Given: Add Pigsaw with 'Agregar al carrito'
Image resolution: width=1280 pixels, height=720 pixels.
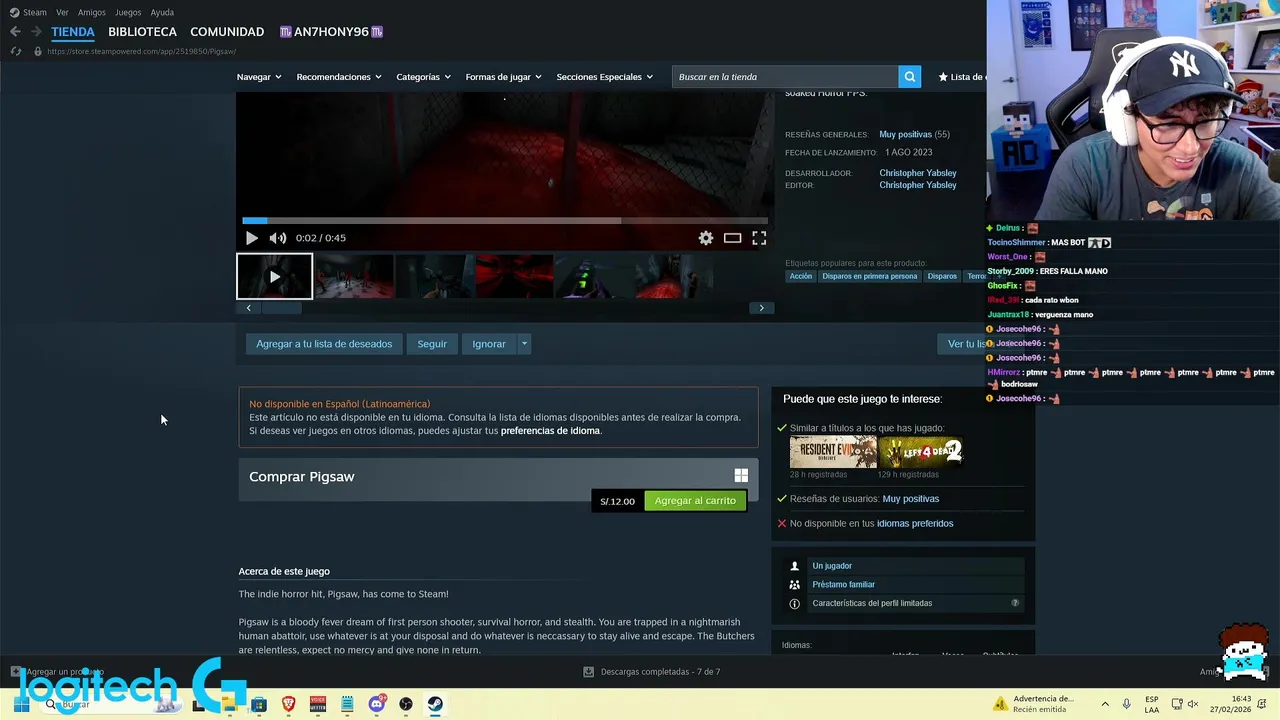Looking at the screenshot, I should coord(695,501).
